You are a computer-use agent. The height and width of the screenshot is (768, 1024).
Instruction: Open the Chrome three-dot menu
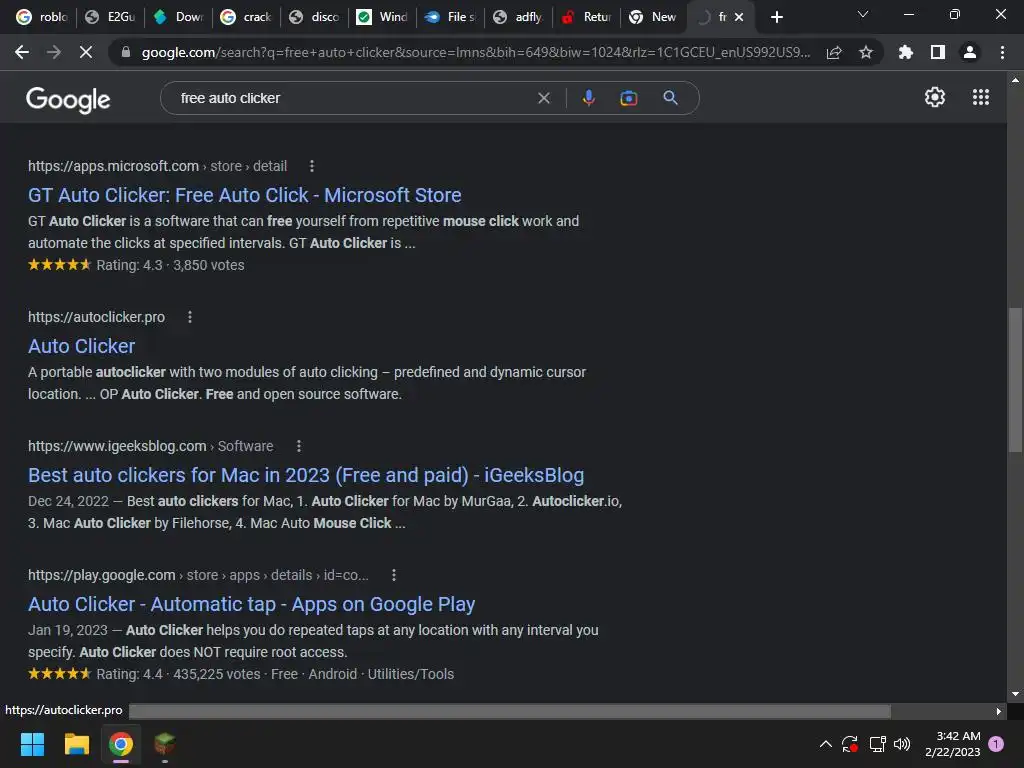(x=1002, y=52)
